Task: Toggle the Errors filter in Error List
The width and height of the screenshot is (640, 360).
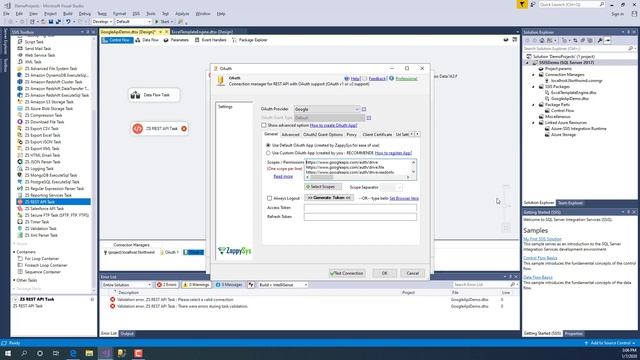Action: 167,285
